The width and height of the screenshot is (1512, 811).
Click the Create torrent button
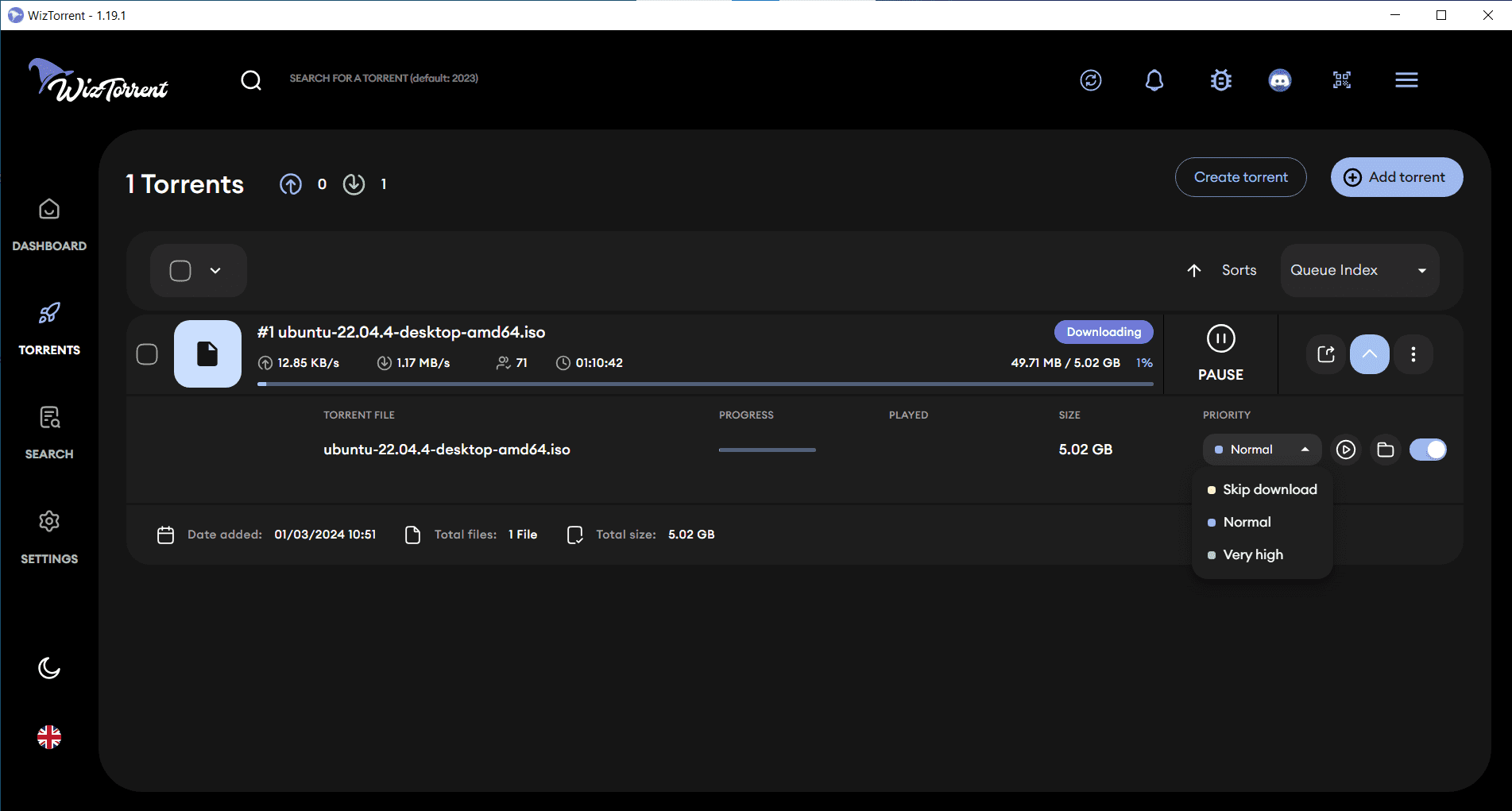(1241, 177)
